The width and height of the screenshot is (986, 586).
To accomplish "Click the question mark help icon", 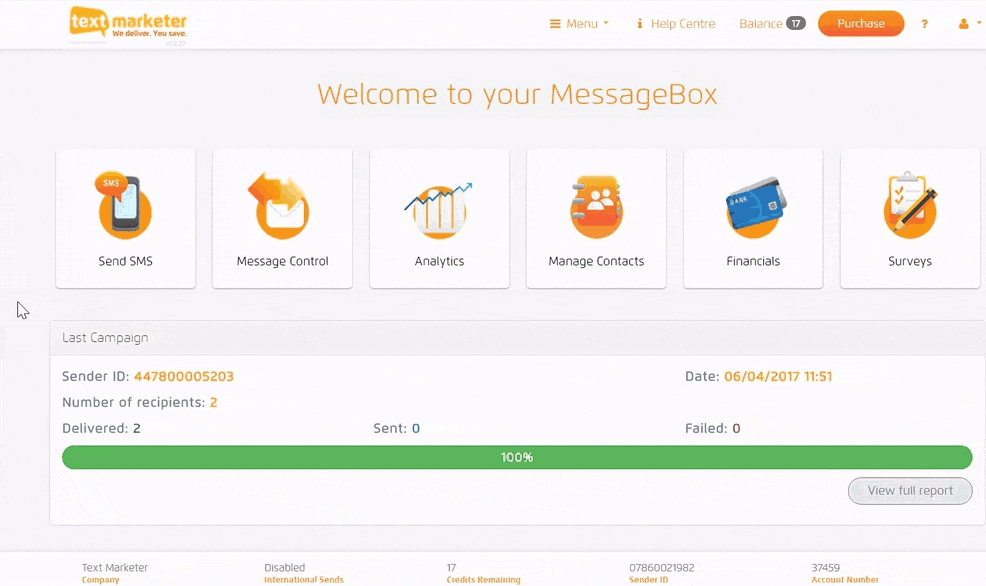I will (x=924, y=24).
